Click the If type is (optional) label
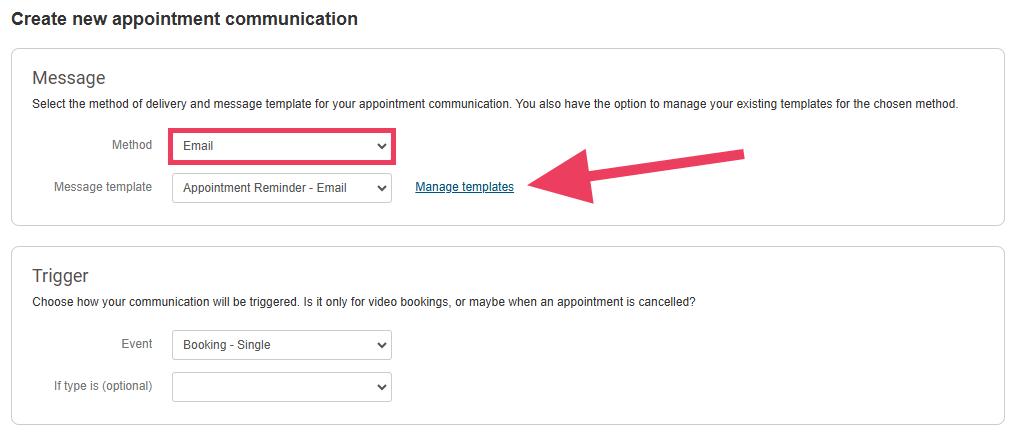1013x432 pixels. (x=103, y=386)
